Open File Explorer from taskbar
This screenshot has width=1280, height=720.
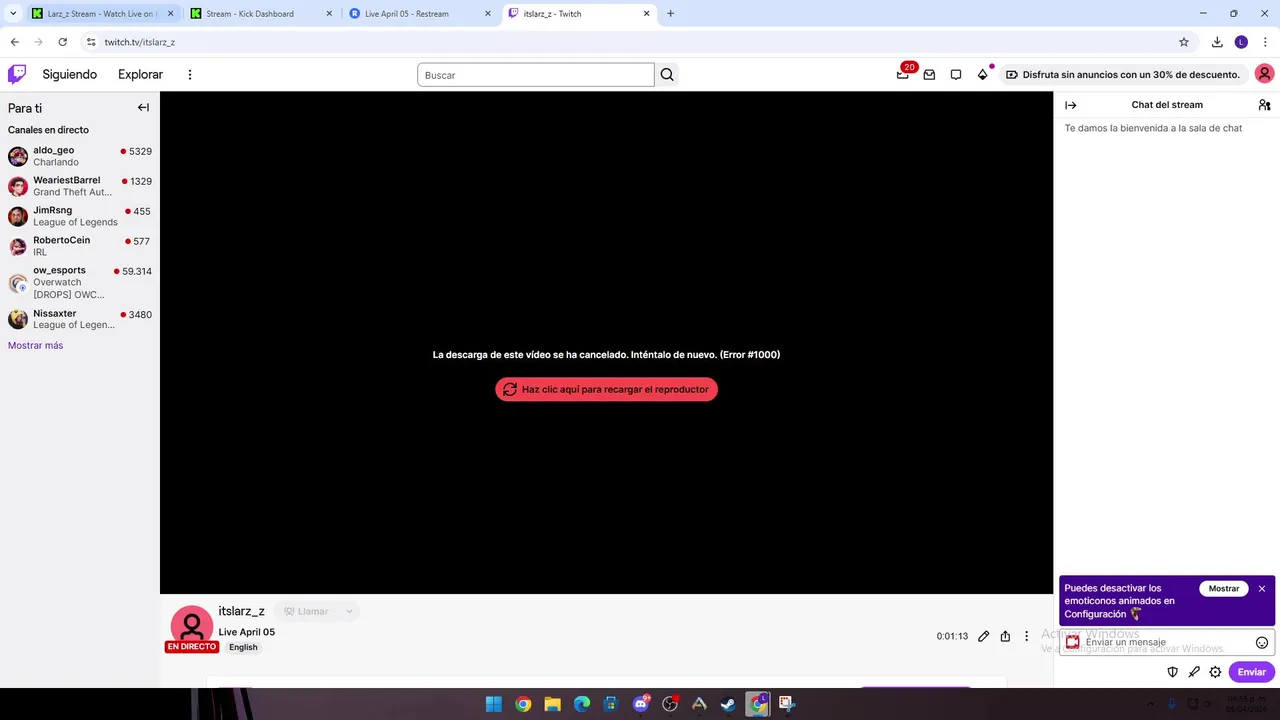(552, 704)
